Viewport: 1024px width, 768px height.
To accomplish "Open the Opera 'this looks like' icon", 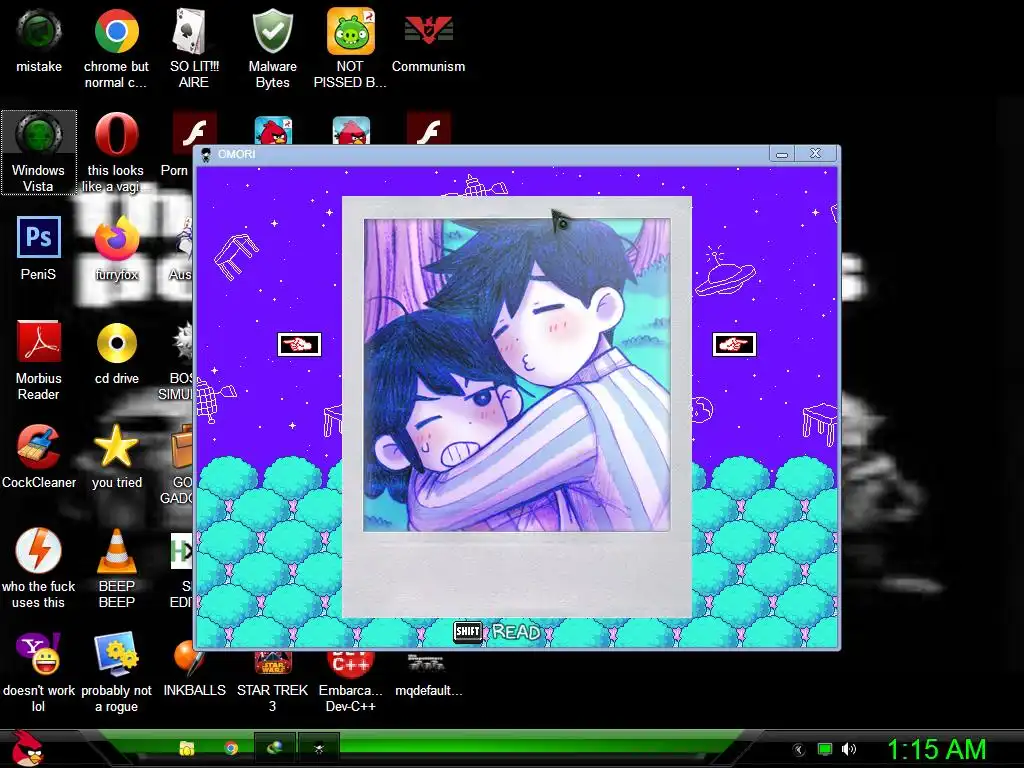I will tap(116, 153).
